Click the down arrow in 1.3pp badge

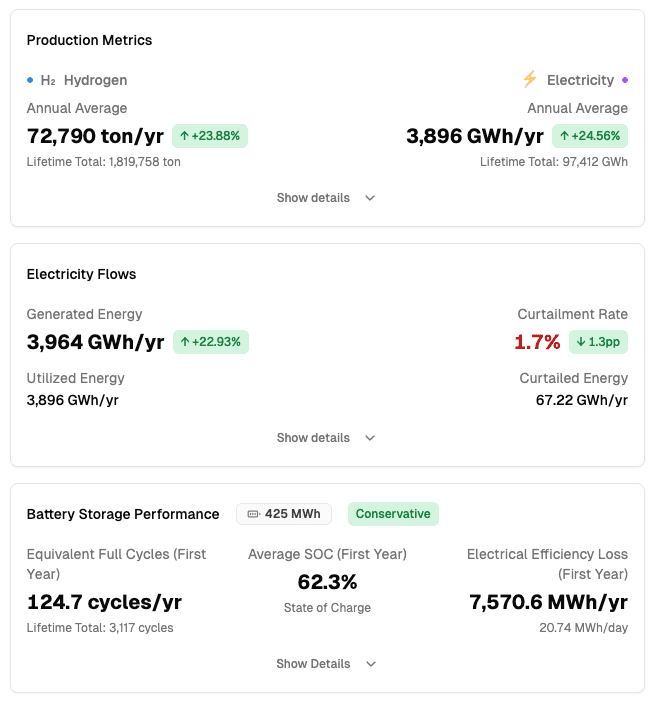coord(581,342)
